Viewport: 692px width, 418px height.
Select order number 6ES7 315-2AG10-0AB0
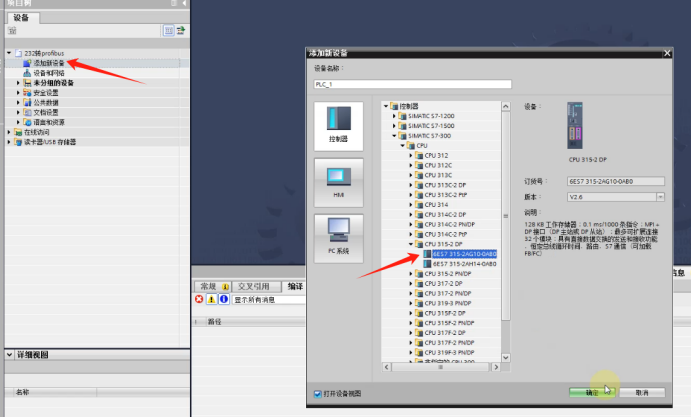(464, 254)
